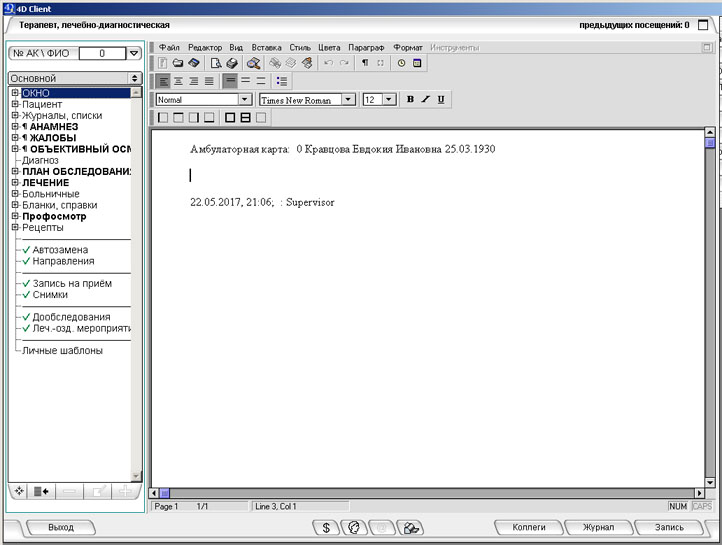This screenshot has width=722, height=545.
Task: Click the Журнал button
Action: [599, 527]
